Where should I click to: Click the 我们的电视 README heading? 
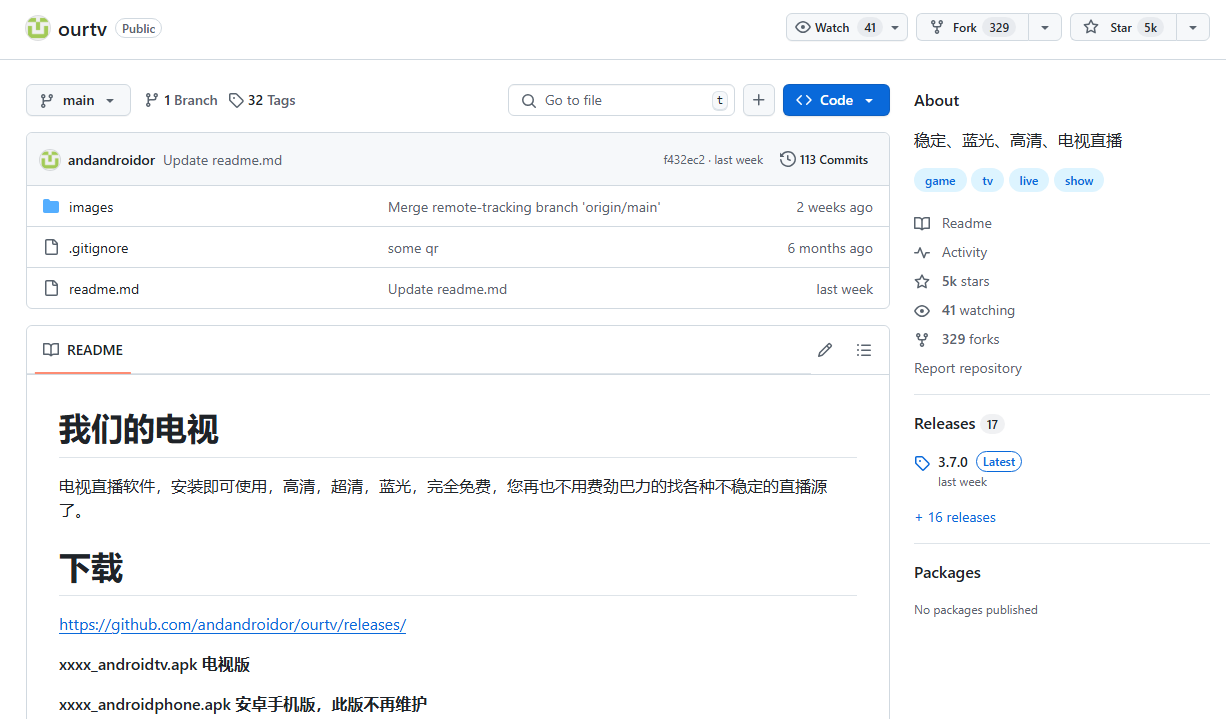(139, 430)
